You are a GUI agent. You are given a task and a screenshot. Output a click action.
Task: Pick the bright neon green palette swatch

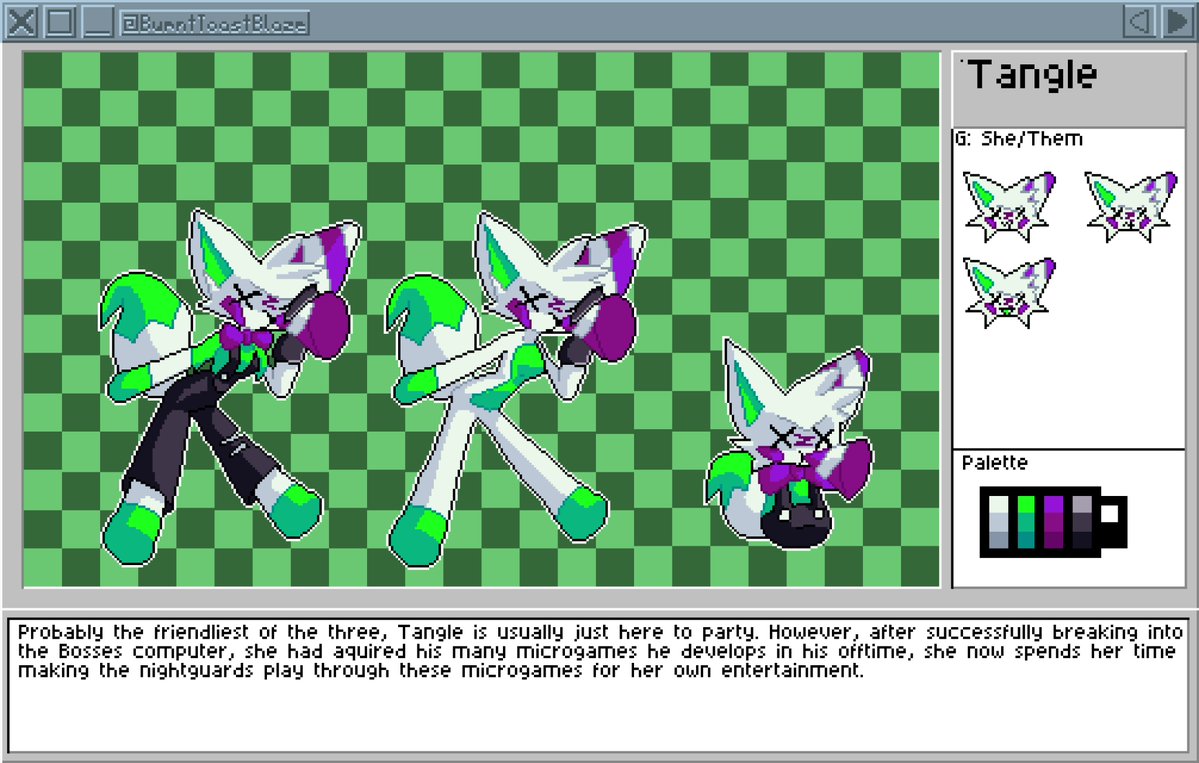click(1026, 504)
